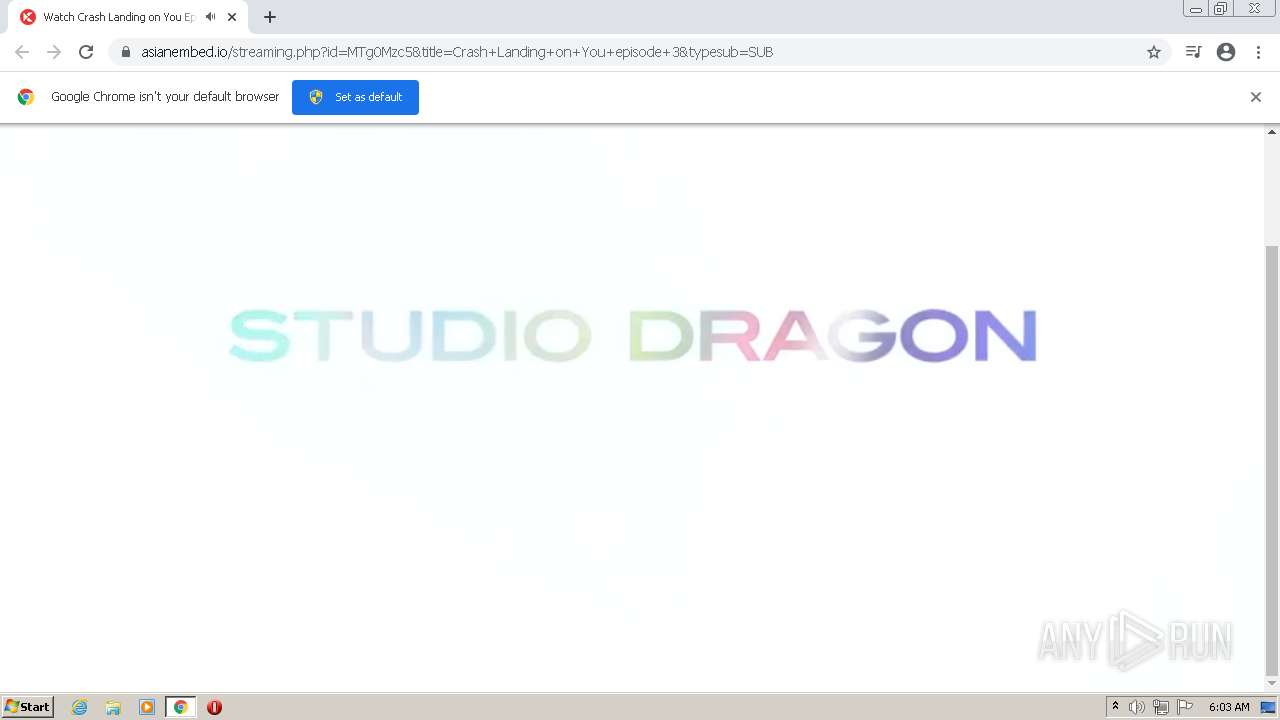
Task: Click the scrollbar up arrow
Action: (x=1272, y=132)
